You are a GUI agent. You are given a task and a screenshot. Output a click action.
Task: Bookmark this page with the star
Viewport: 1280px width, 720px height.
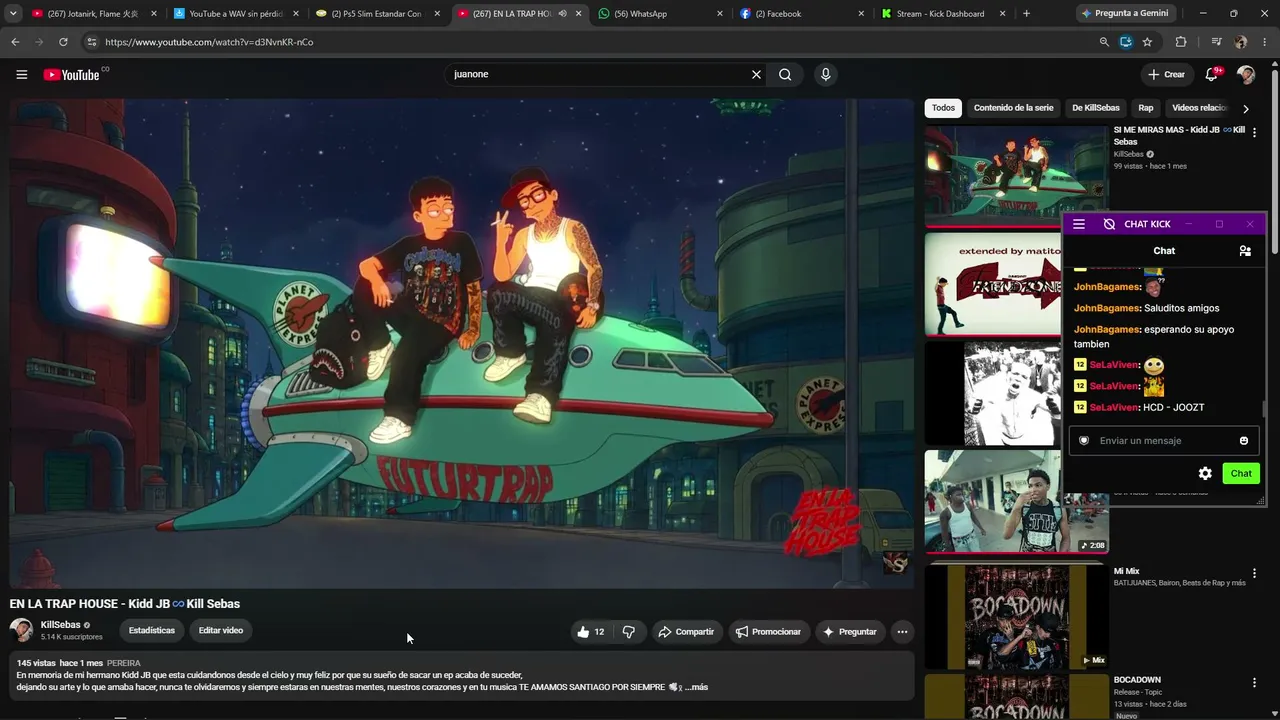click(x=1147, y=42)
